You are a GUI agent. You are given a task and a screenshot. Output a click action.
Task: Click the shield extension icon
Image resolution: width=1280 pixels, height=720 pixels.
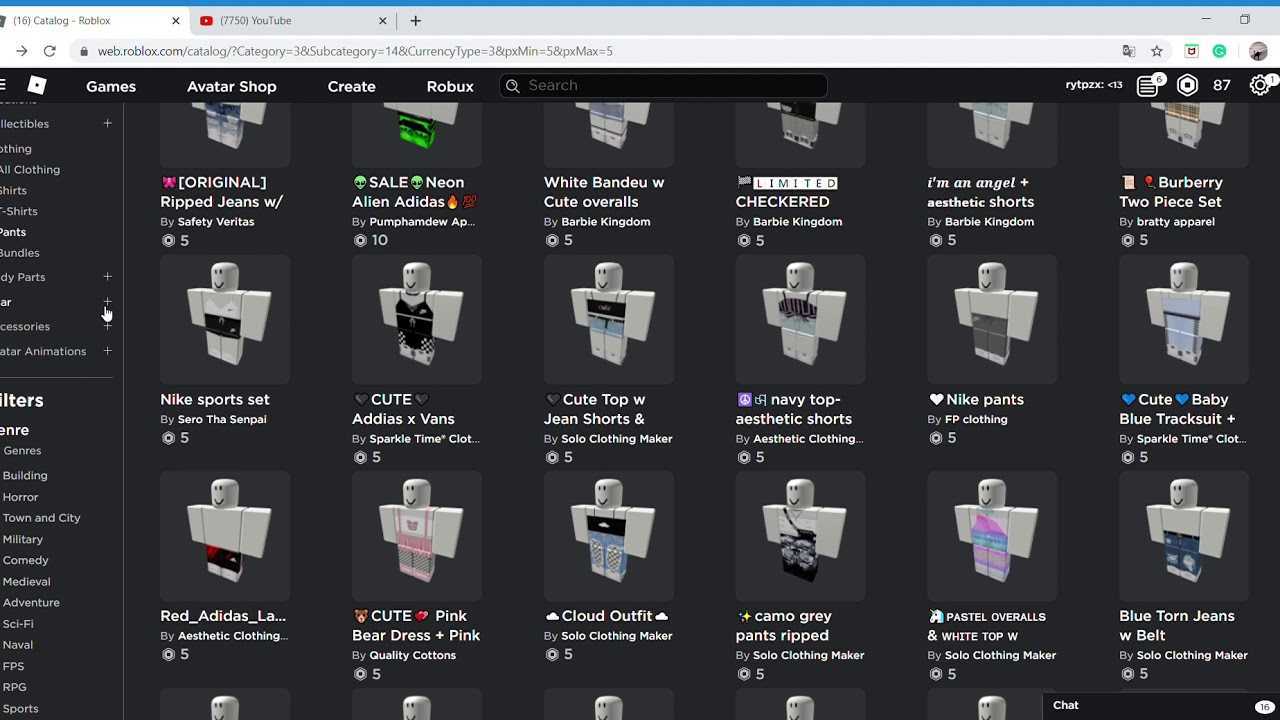coord(1191,51)
